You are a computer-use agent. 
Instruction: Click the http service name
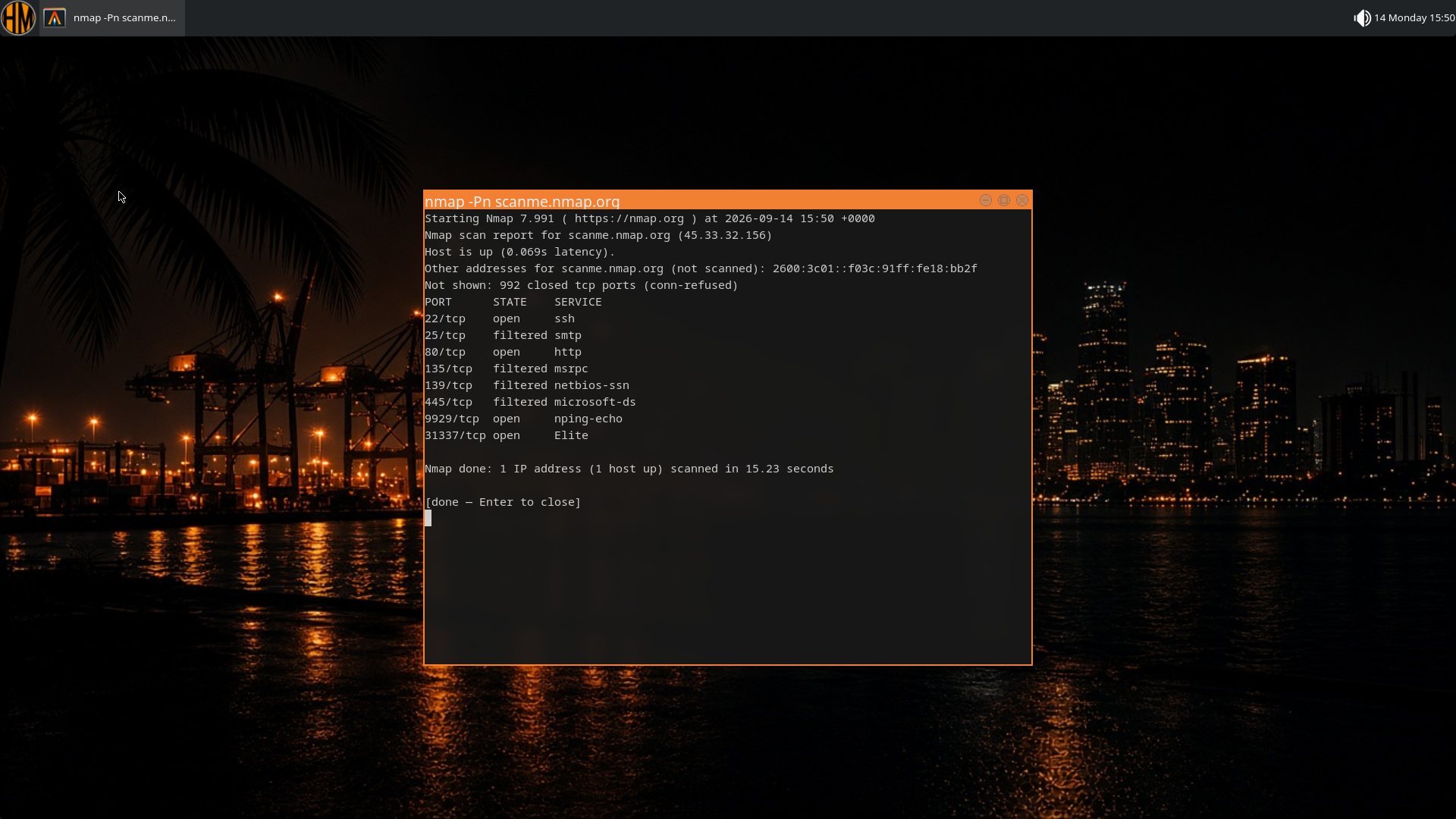coord(568,352)
